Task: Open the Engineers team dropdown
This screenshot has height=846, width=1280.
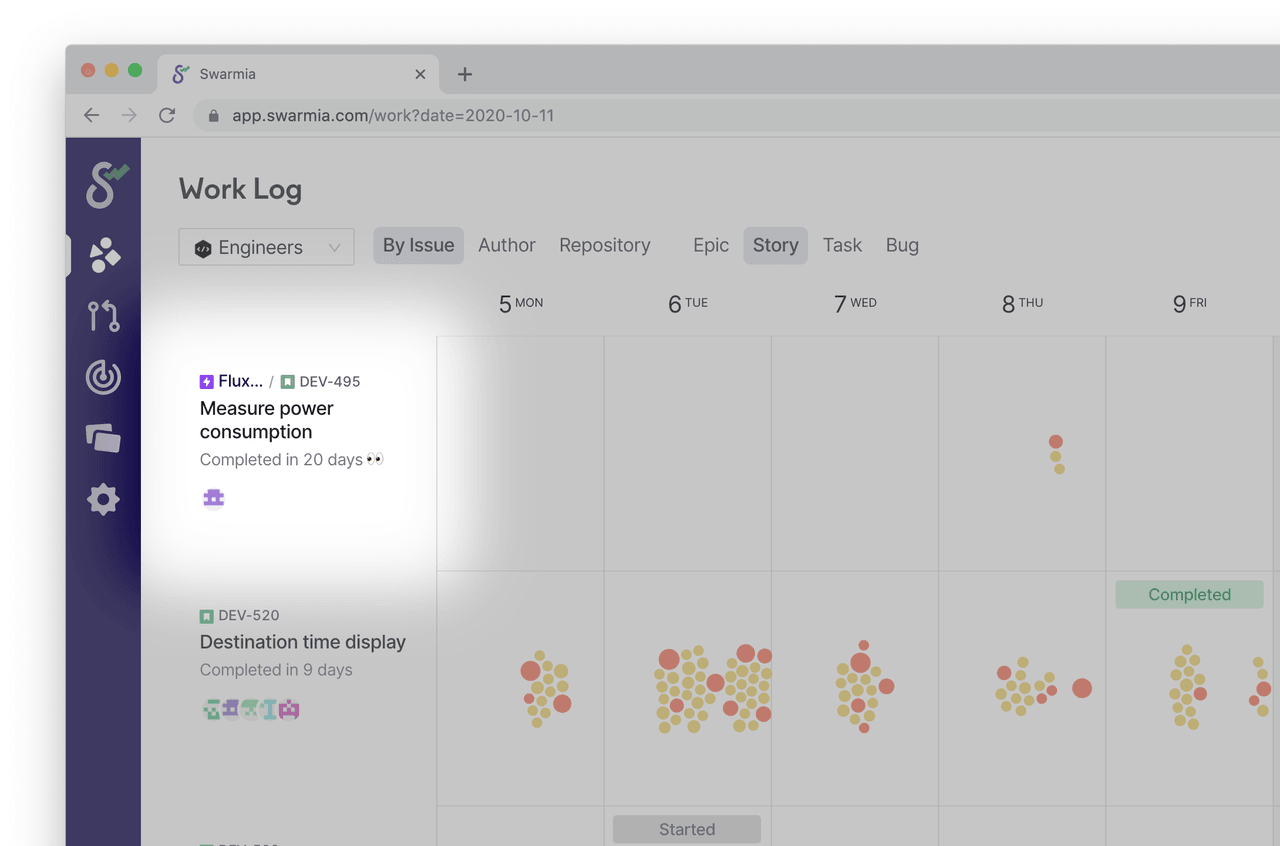Action: [x=265, y=247]
